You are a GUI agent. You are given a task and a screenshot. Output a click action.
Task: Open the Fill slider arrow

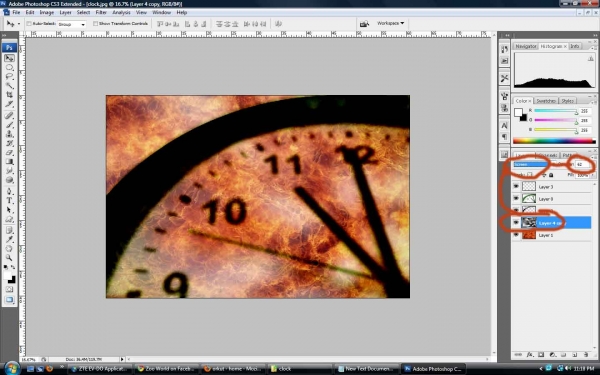point(593,175)
